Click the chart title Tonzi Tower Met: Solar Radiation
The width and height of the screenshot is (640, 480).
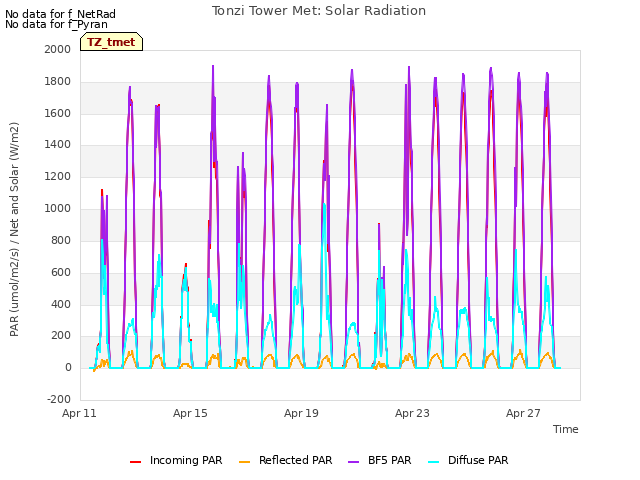pos(319,11)
